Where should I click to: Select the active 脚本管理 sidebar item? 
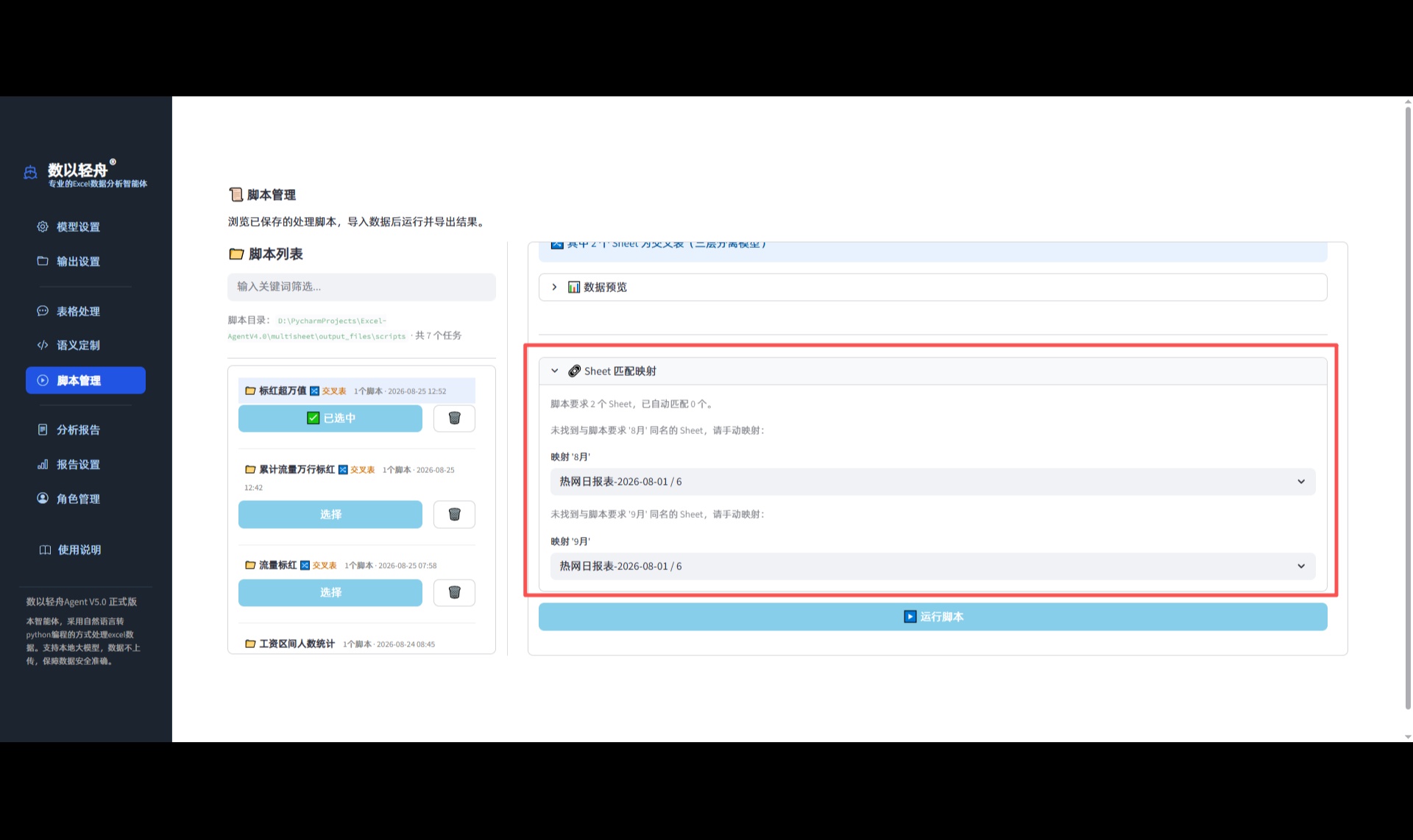pyautogui.click(x=85, y=380)
